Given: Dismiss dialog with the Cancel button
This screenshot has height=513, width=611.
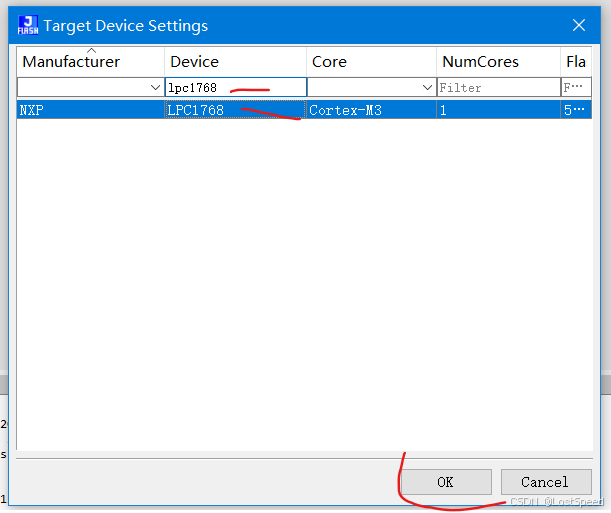Looking at the screenshot, I should 546,482.
